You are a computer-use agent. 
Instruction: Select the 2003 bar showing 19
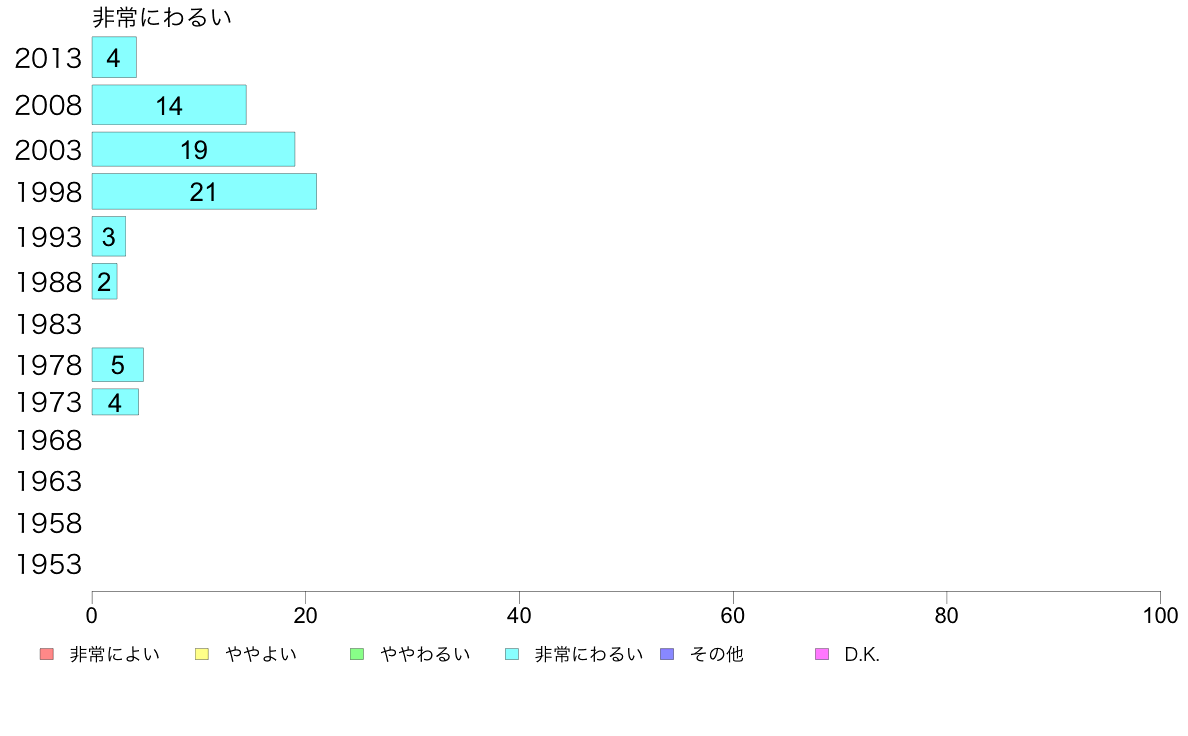click(193, 149)
